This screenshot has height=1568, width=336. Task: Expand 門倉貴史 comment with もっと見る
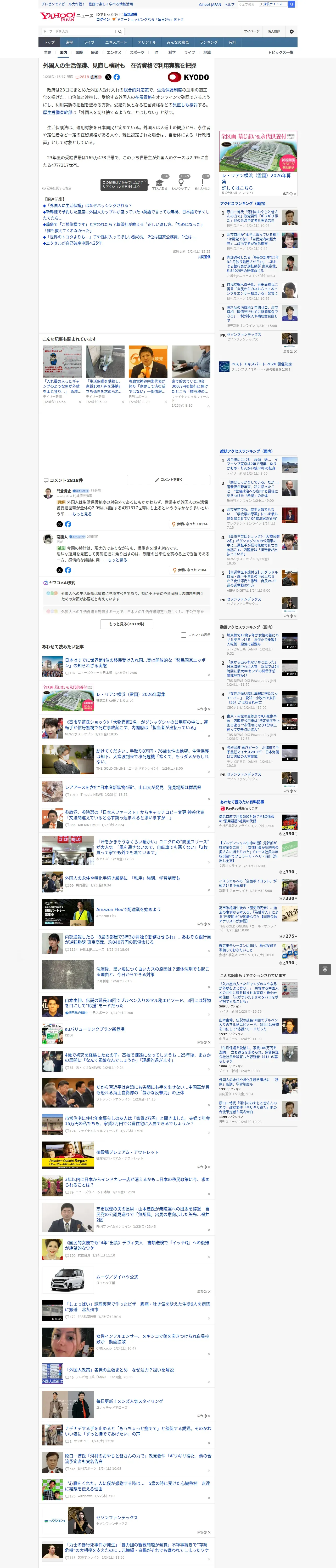[82, 514]
